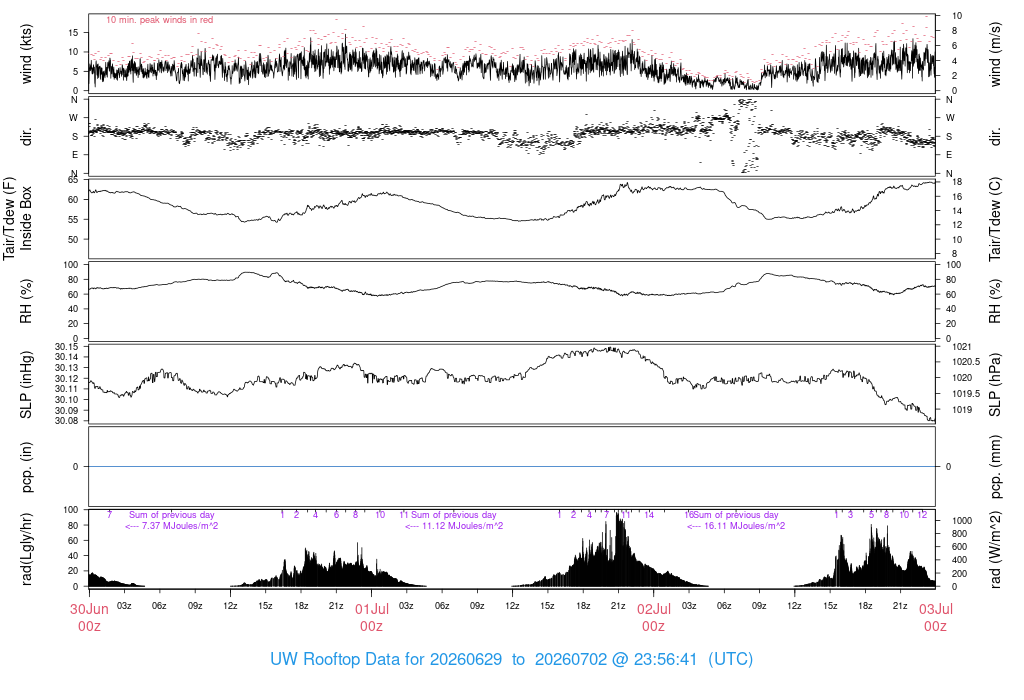
Task: Select the "rad(Lgly/hr)" axis label
Action: [26, 549]
